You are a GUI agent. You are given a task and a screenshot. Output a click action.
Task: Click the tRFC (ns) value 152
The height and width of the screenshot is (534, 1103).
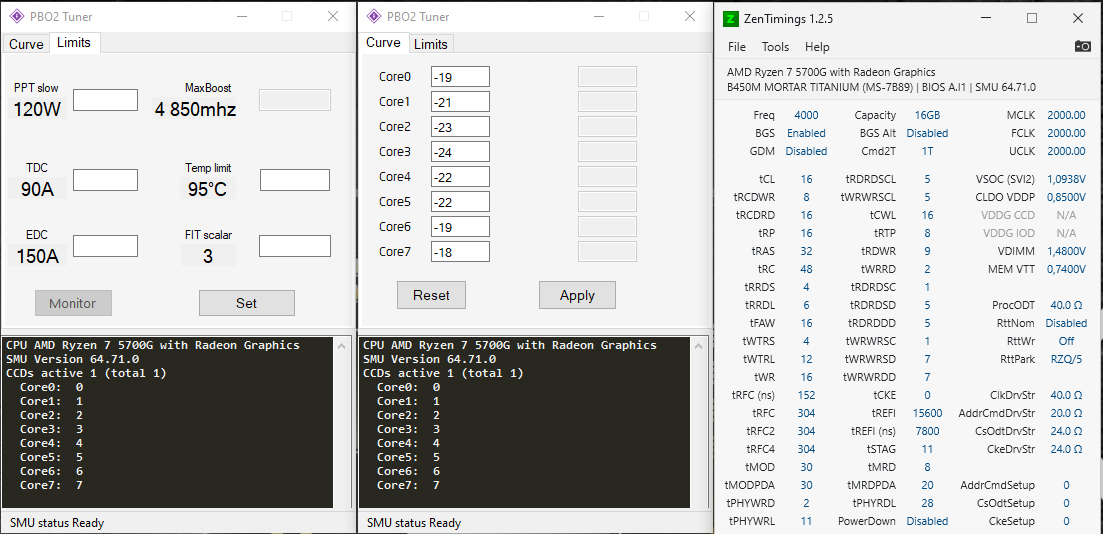(806, 395)
